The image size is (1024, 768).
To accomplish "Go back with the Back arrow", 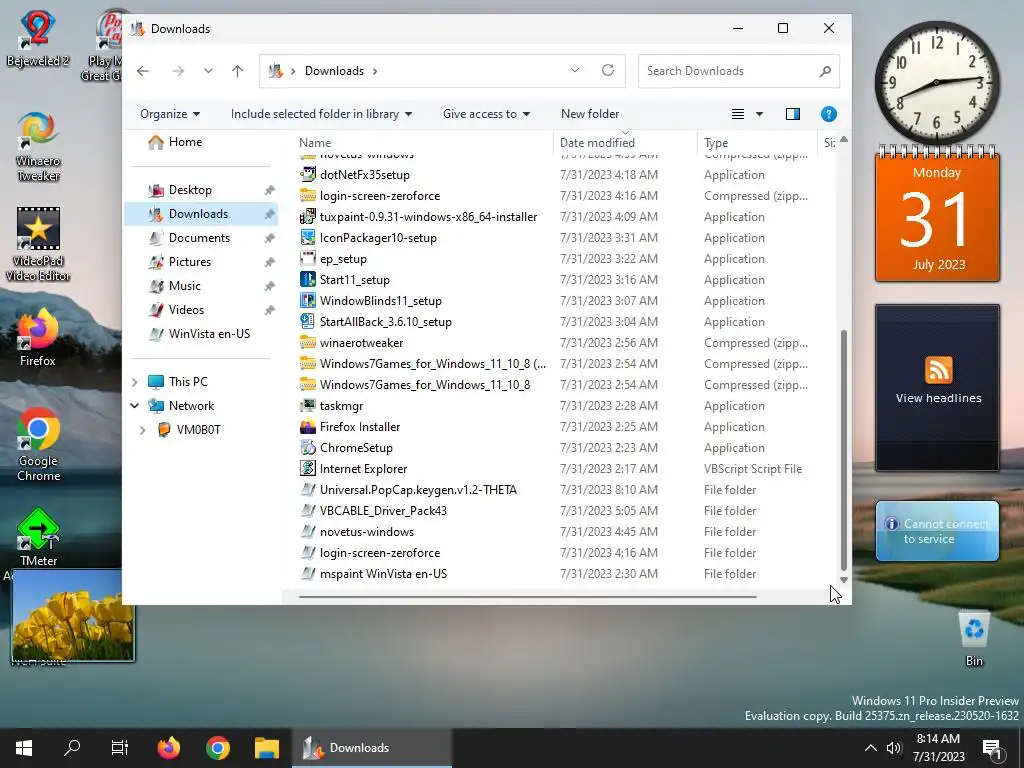I will [x=143, y=71].
